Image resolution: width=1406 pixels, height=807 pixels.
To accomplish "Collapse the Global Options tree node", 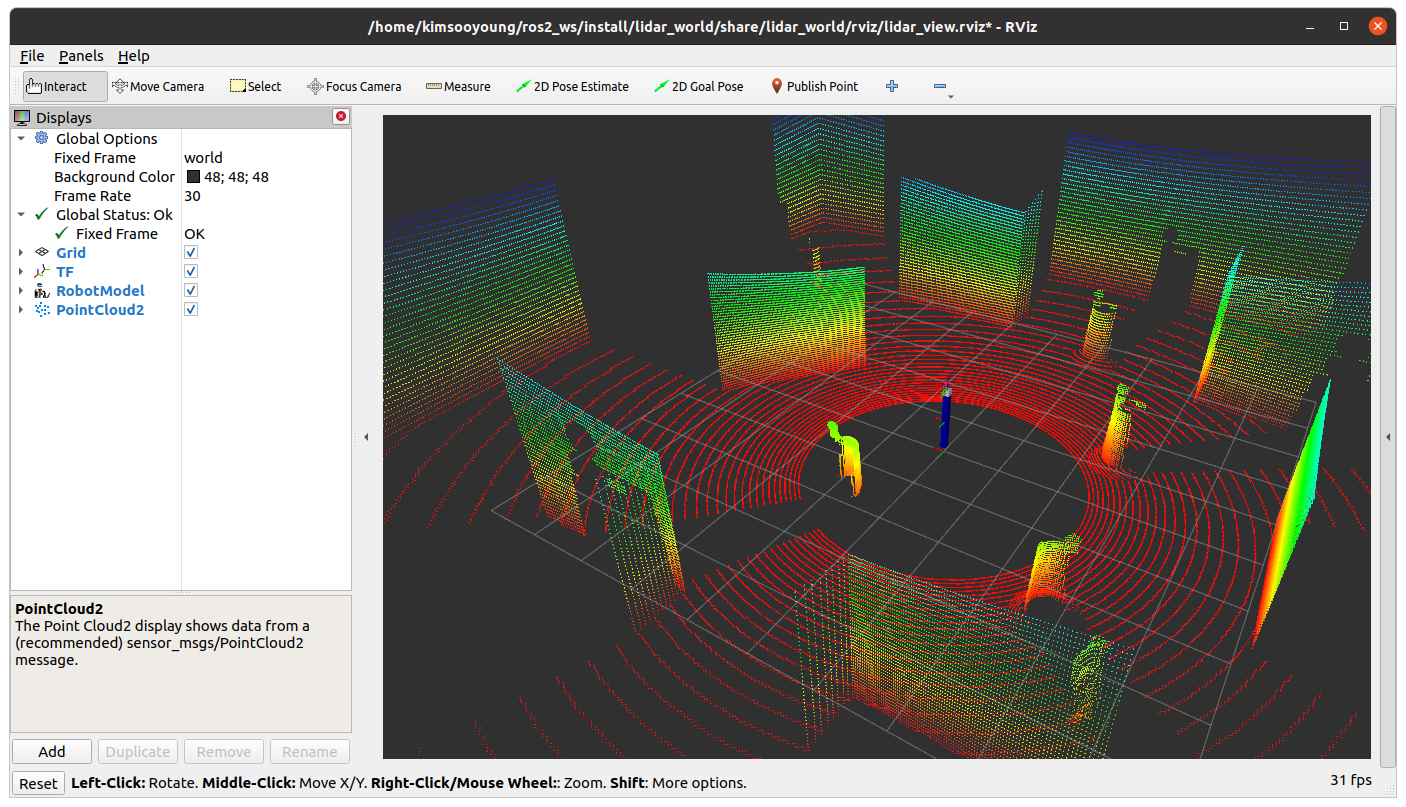I will 21,139.
